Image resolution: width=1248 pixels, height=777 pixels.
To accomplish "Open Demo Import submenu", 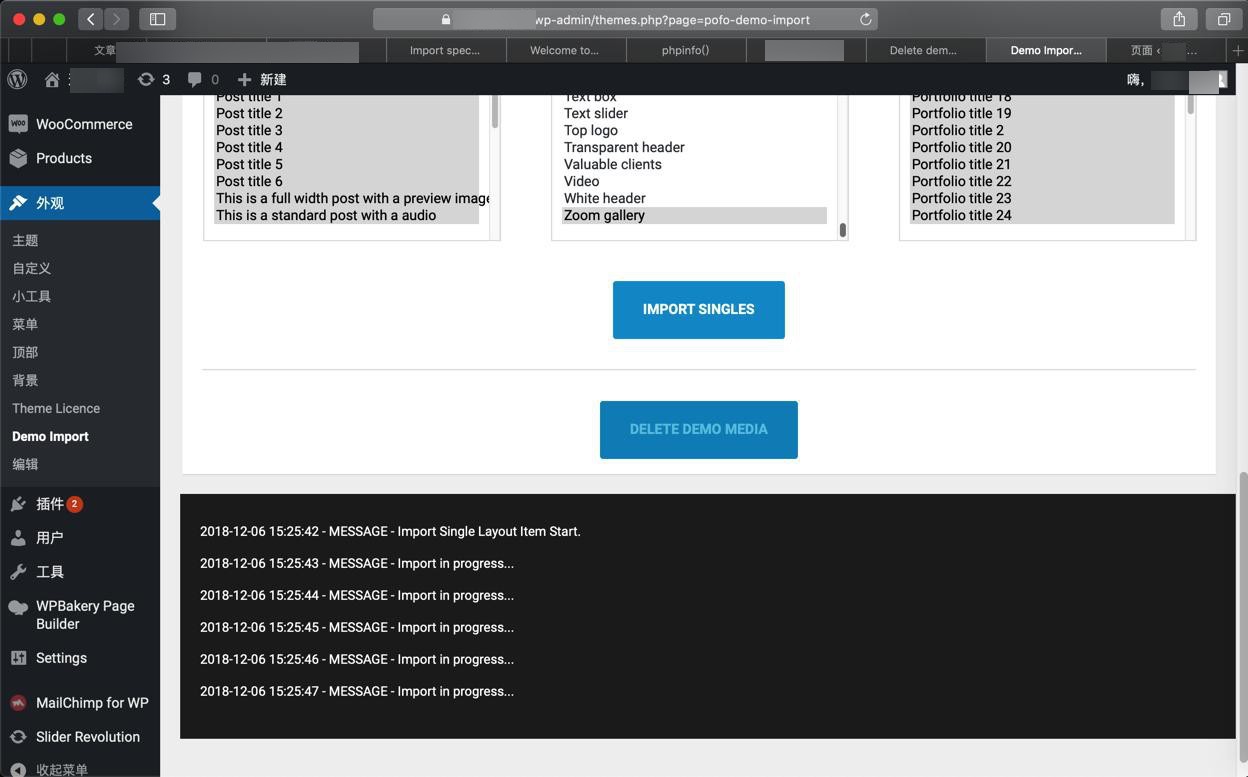I will tap(50, 436).
